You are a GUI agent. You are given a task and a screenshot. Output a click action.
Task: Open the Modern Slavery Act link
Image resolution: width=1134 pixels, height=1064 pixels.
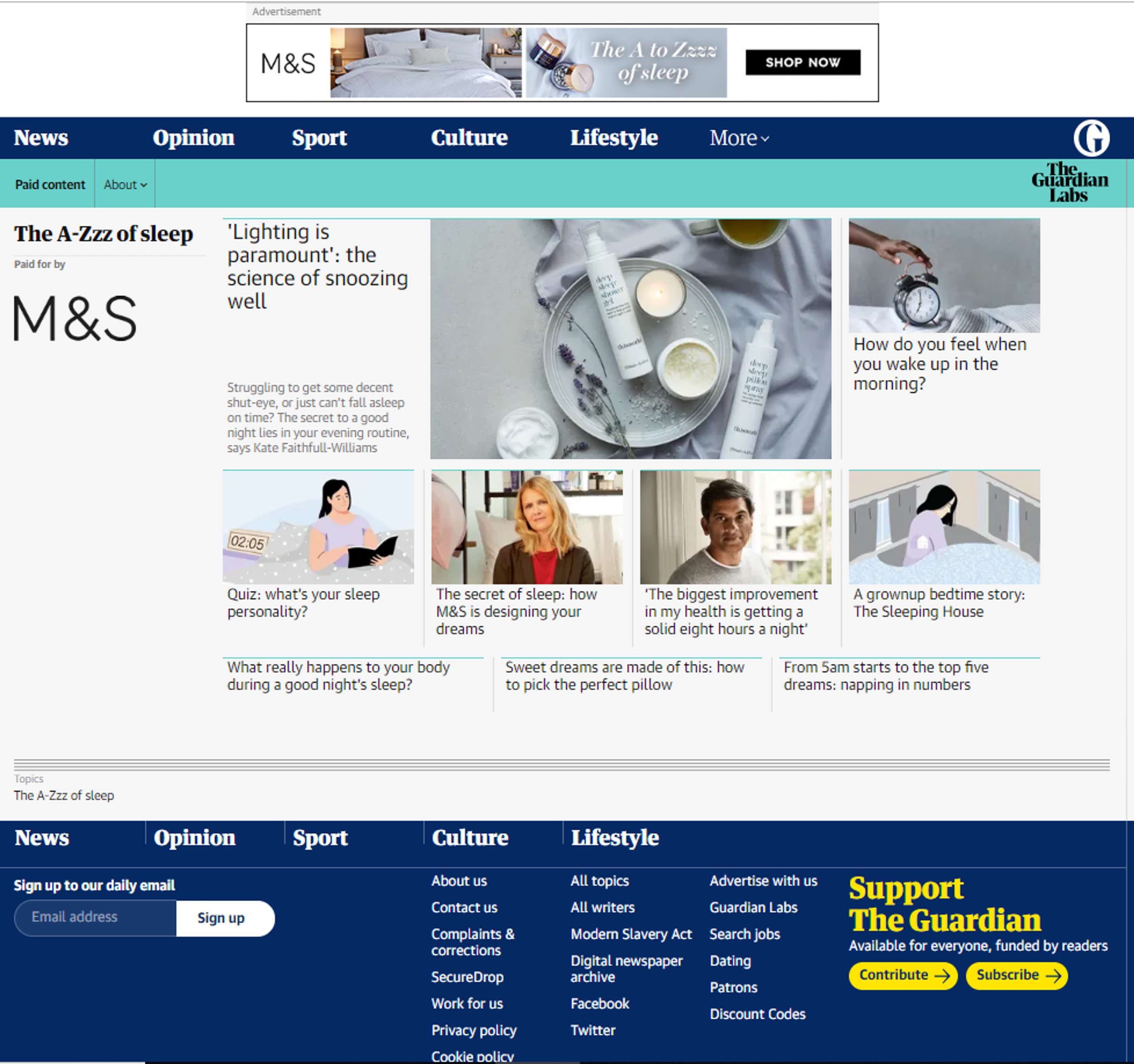631,934
